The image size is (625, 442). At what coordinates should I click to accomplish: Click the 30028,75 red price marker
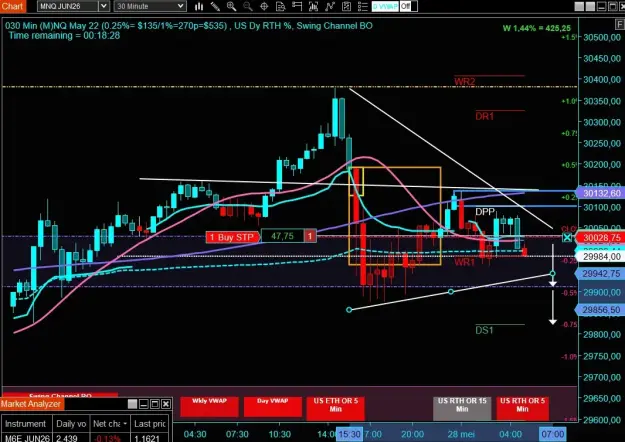point(601,238)
